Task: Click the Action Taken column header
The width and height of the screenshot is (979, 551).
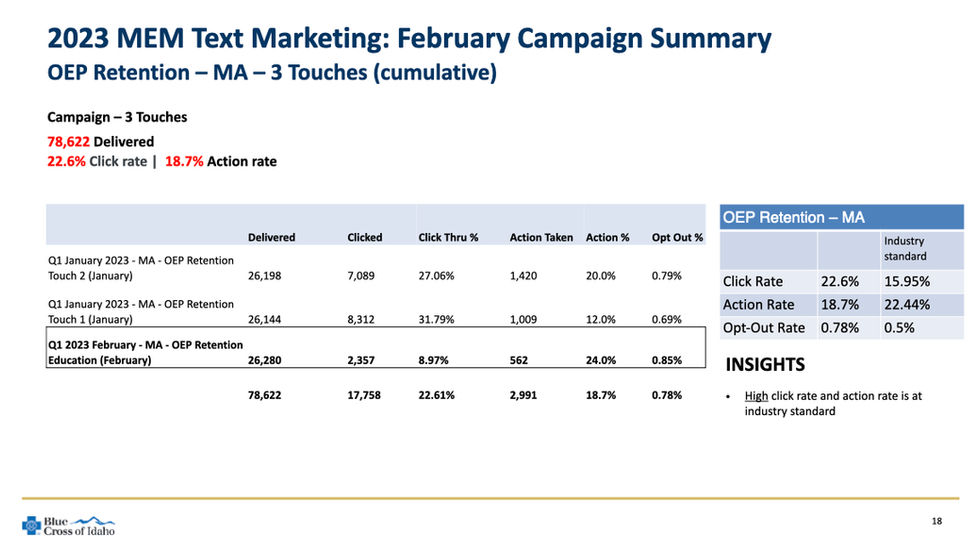Action: click(541, 238)
